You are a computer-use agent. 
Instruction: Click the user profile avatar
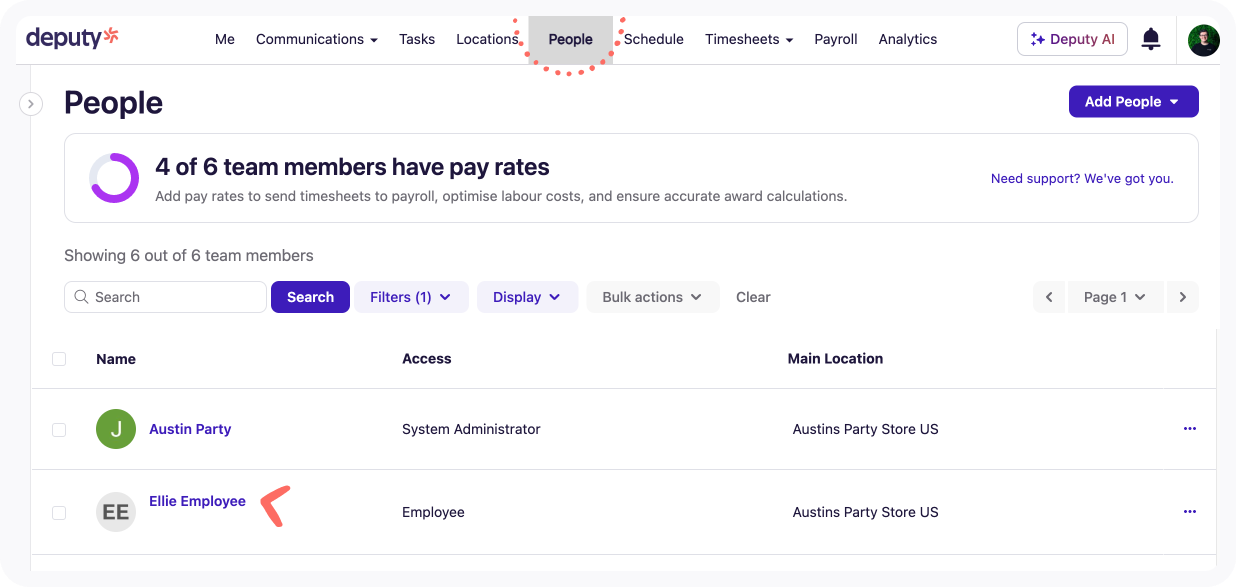pos(1203,40)
